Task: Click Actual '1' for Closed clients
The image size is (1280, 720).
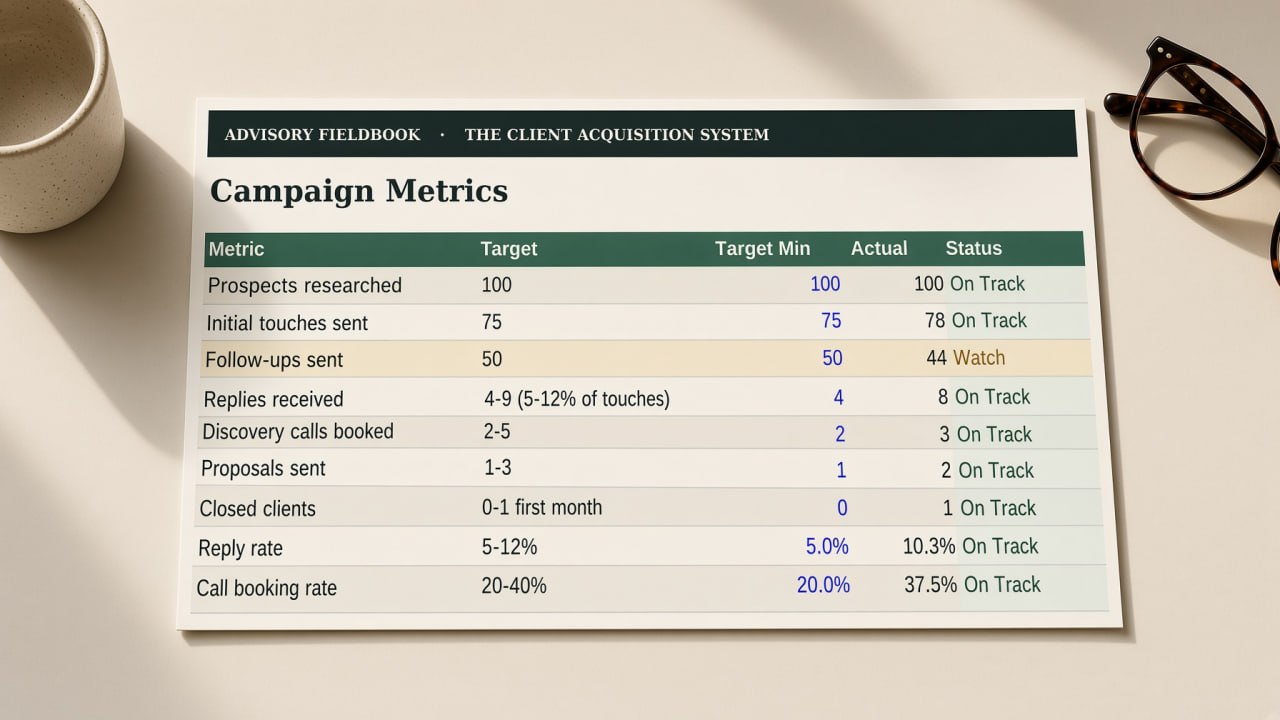Action: click(948, 508)
